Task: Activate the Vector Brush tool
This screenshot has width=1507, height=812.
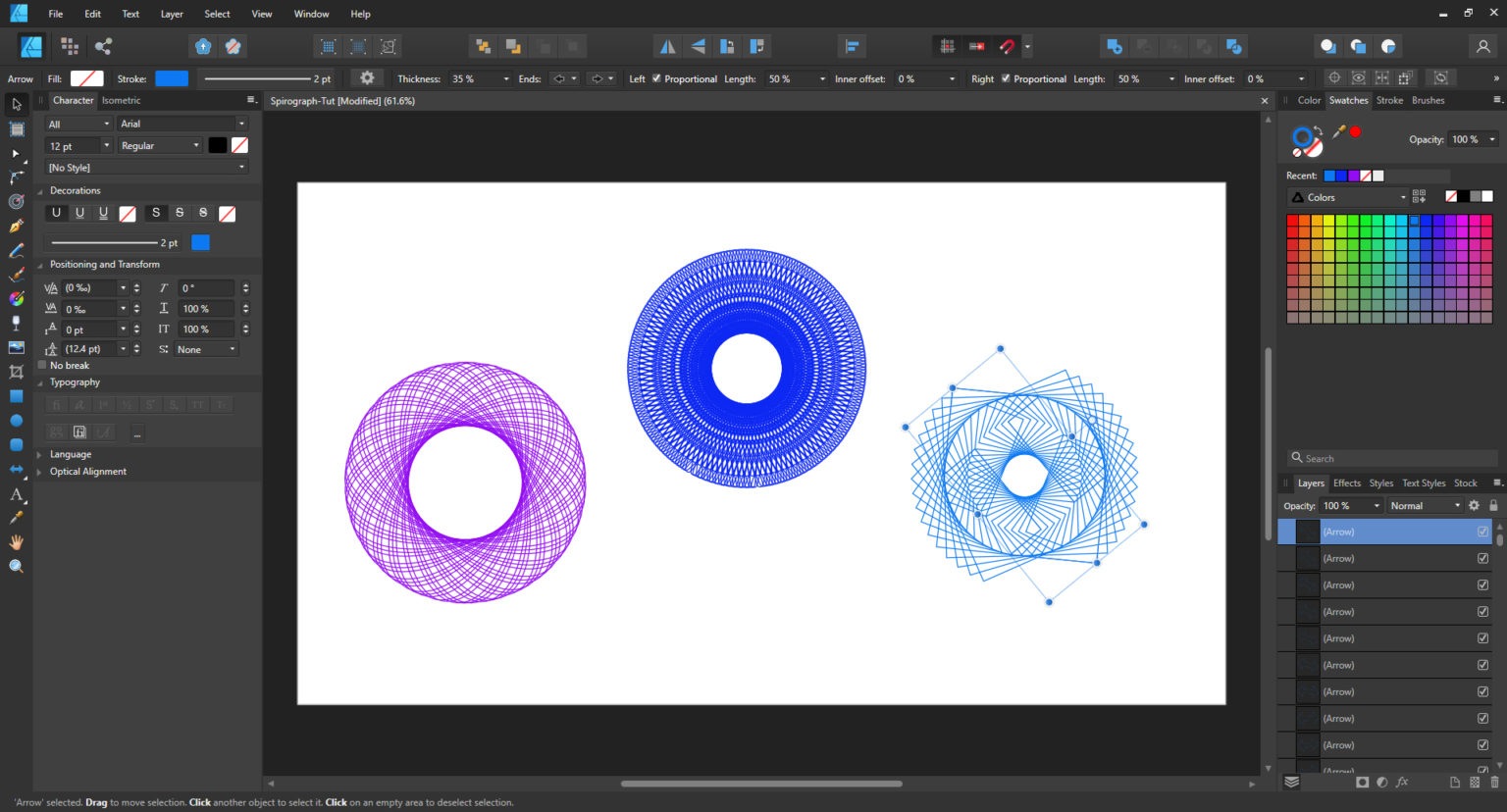Action: pyautogui.click(x=16, y=275)
